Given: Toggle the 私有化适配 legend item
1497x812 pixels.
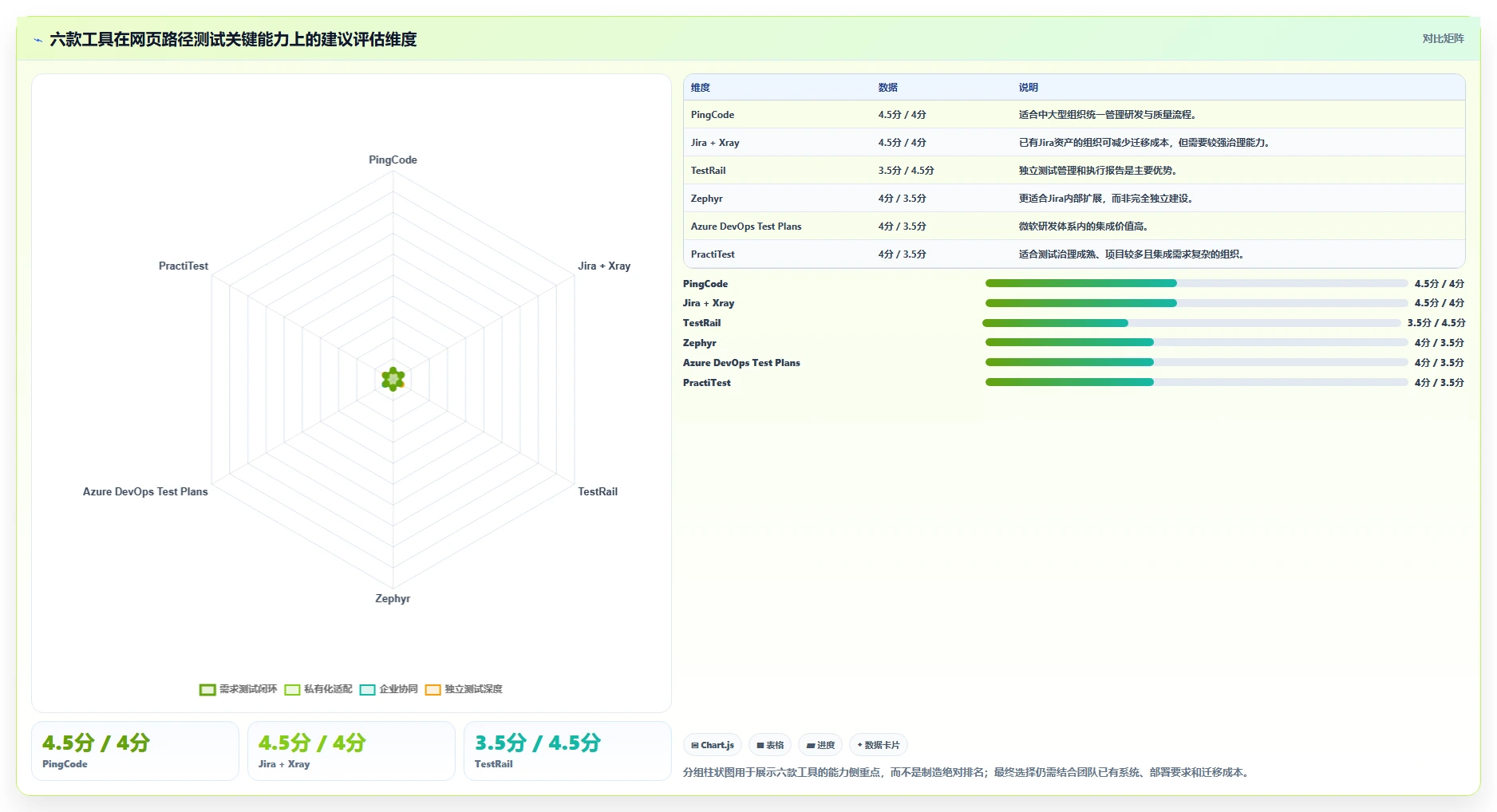Looking at the screenshot, I should (318, 689).
